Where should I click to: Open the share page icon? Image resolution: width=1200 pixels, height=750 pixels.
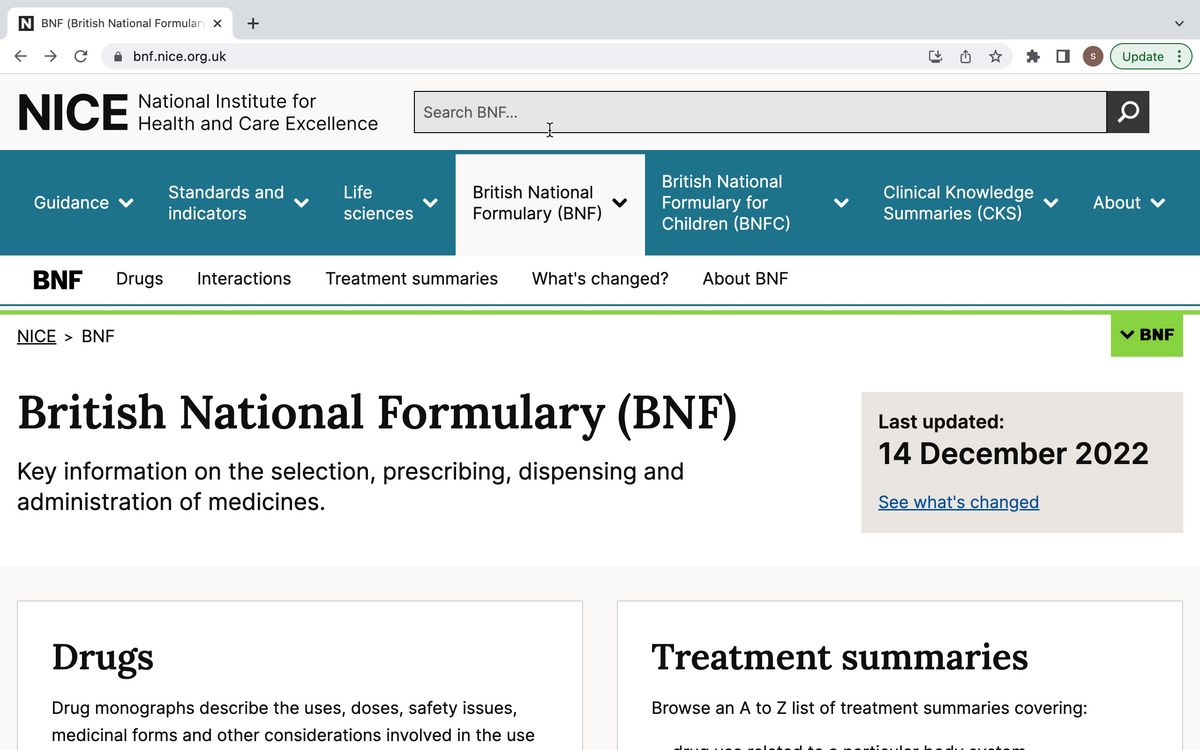[x=965, y=57]
